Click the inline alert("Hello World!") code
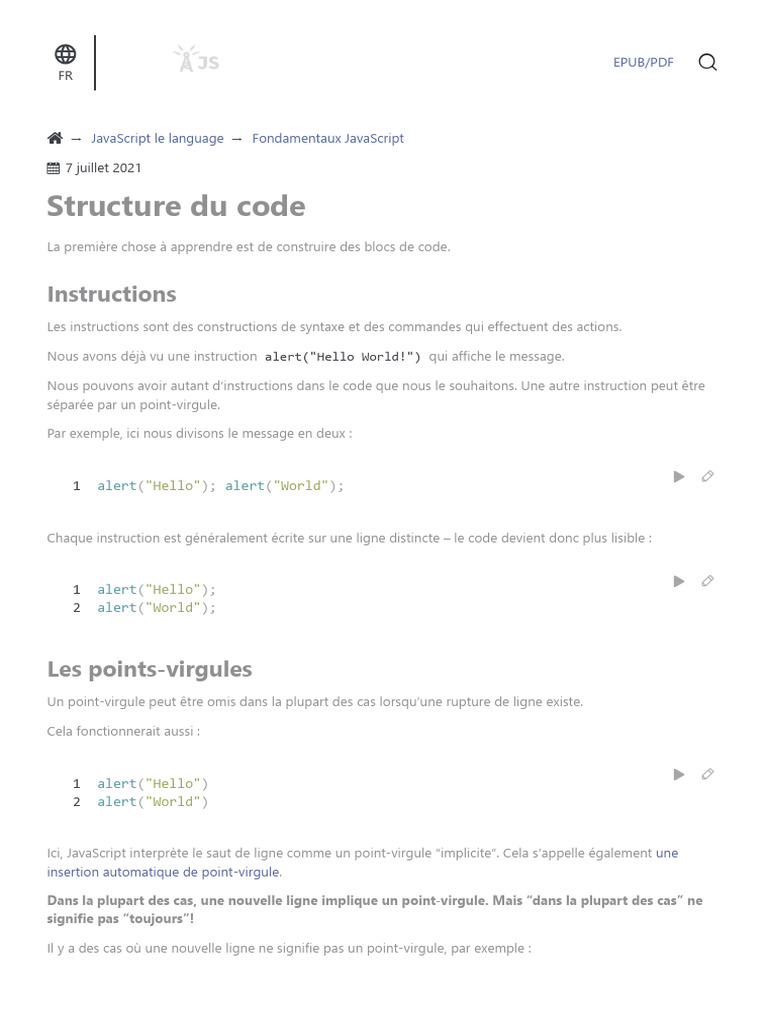 coord(342,357)
